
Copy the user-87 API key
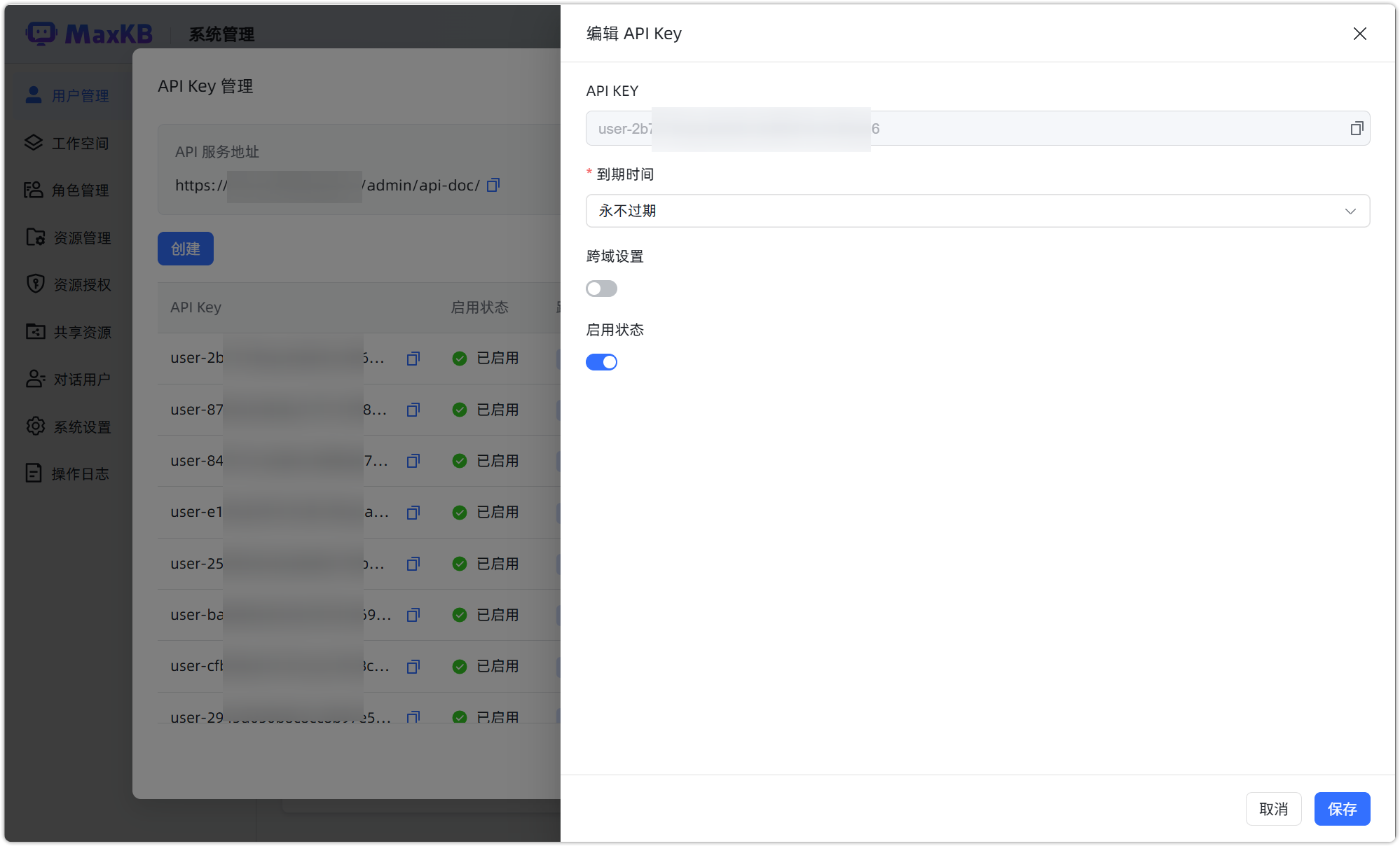coord(413,410)
